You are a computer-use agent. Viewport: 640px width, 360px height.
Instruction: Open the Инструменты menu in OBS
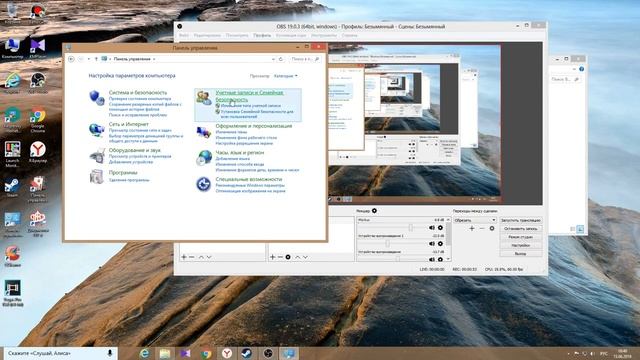coord(324,36)
